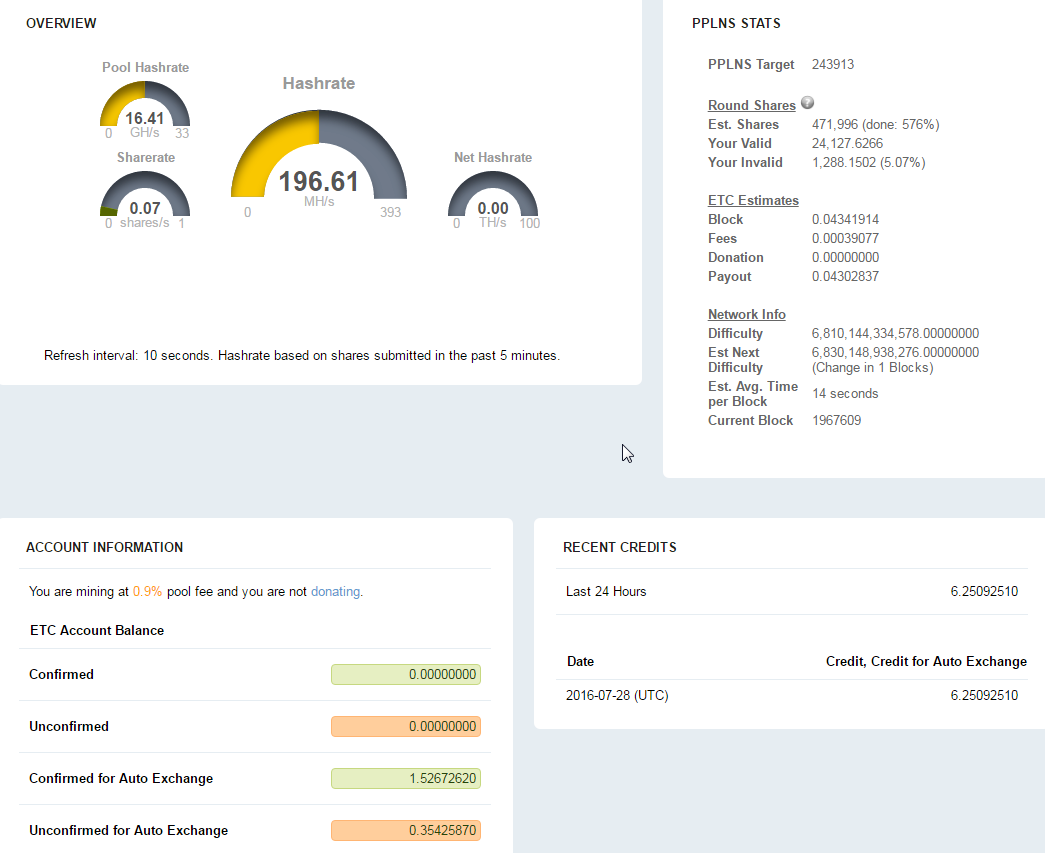Click the ETC Estimates heading
The width and height of the screenshot is (1045, 853).
(x=753, y=200)
